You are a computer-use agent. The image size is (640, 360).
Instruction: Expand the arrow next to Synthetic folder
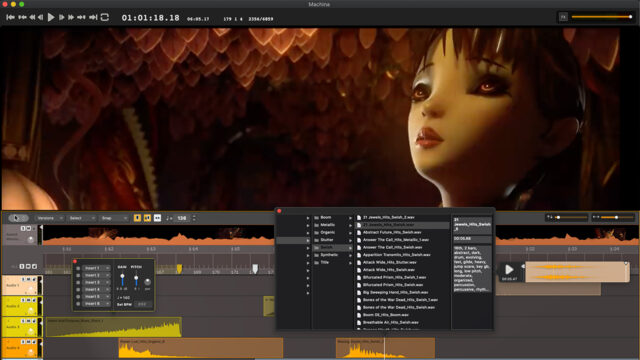point(350,255)
